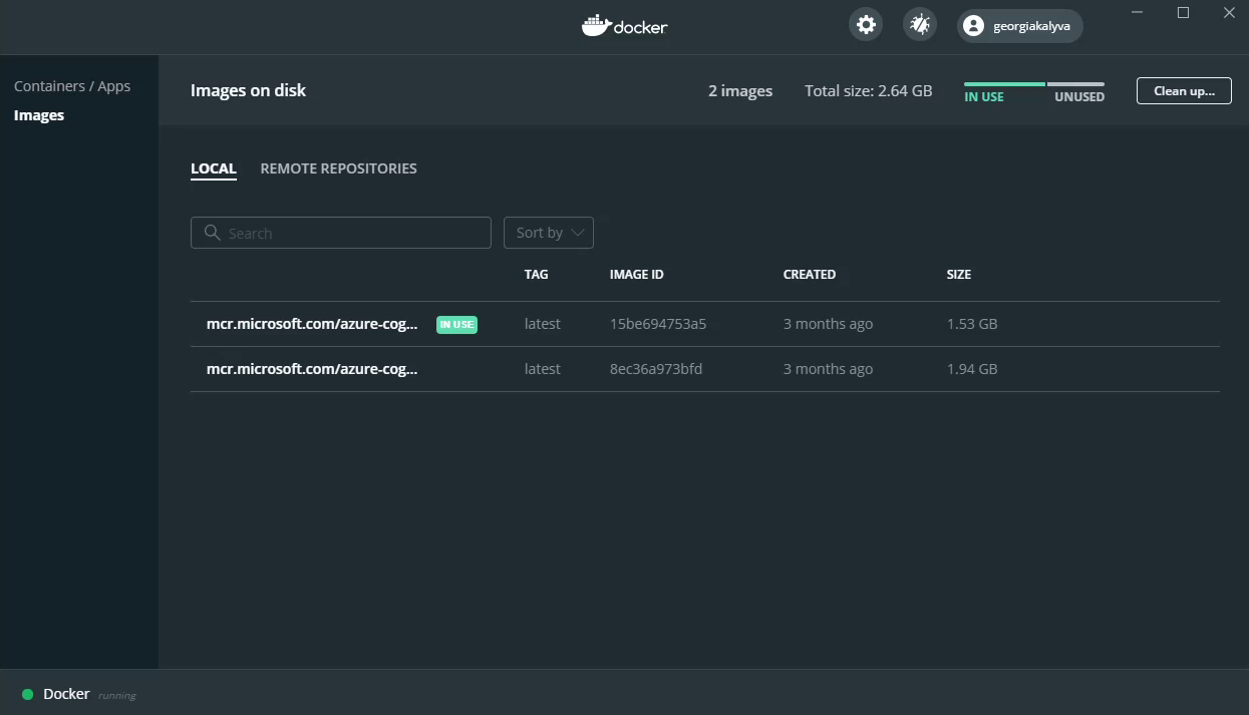The width and height of the screenshot is (1249, 715).
Task: Expand the first mcr.microsoft.com image name
Action: pos(313,324)
